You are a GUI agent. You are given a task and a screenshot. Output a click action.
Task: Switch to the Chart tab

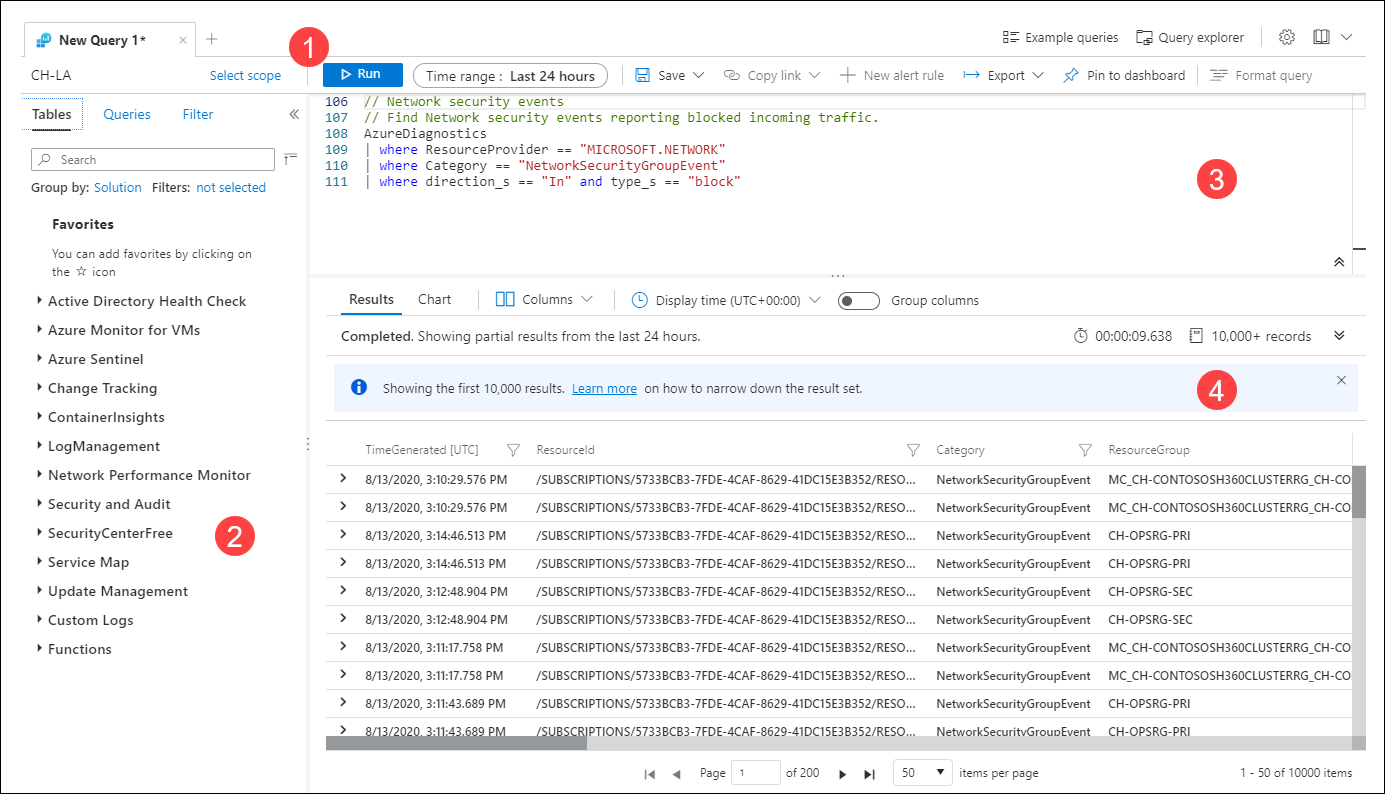tap(435, 300)
